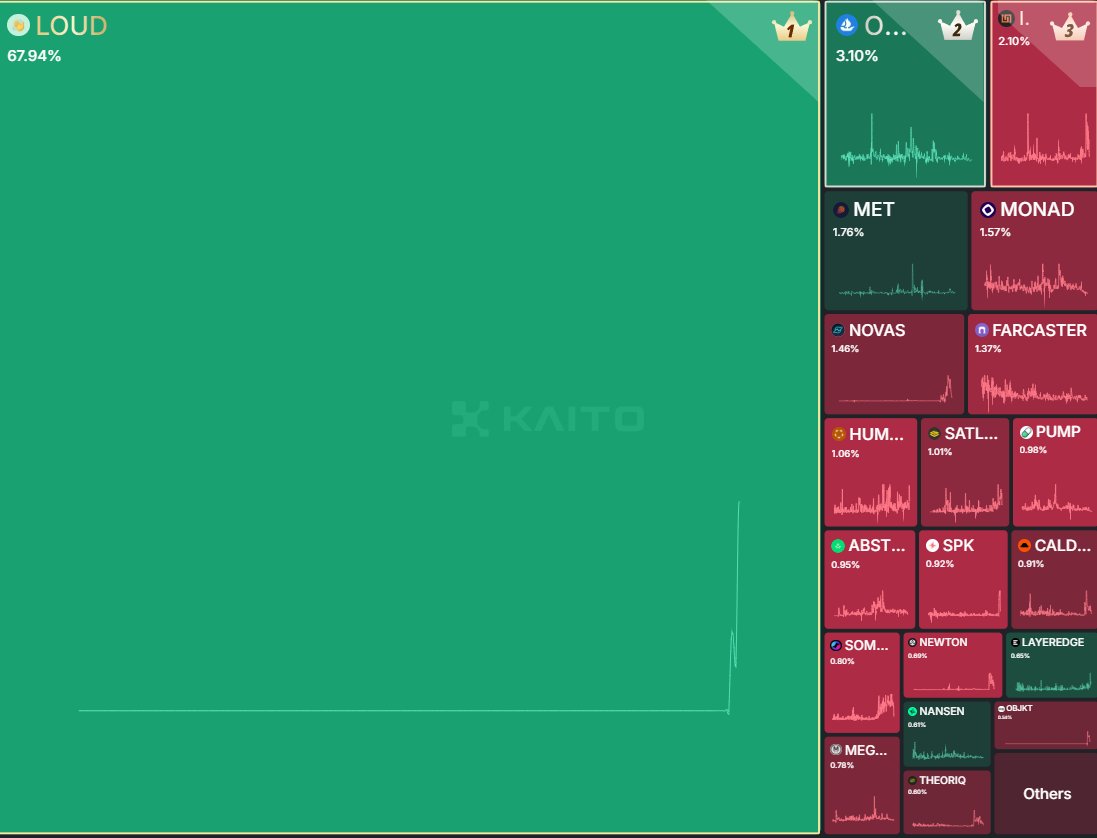Click the 67.94% mindshare value
Viewport: 1097px width, 838px height.
coord(34,56)
